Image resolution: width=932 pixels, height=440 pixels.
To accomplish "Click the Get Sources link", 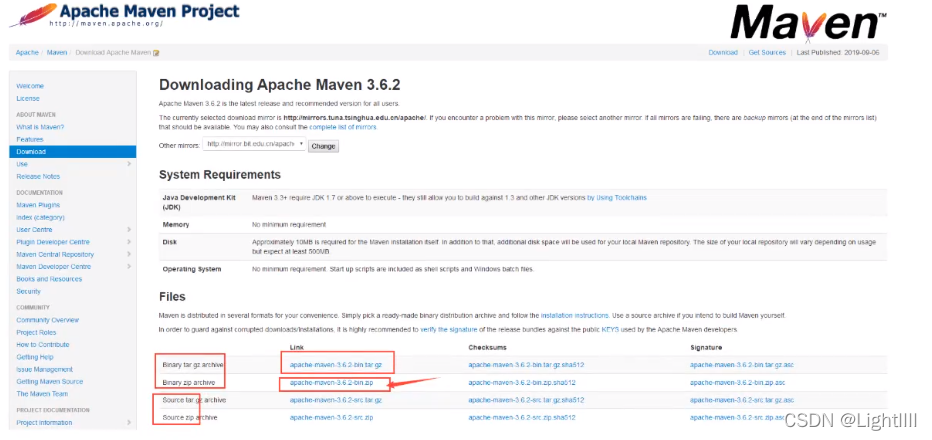I will [767, 53].
